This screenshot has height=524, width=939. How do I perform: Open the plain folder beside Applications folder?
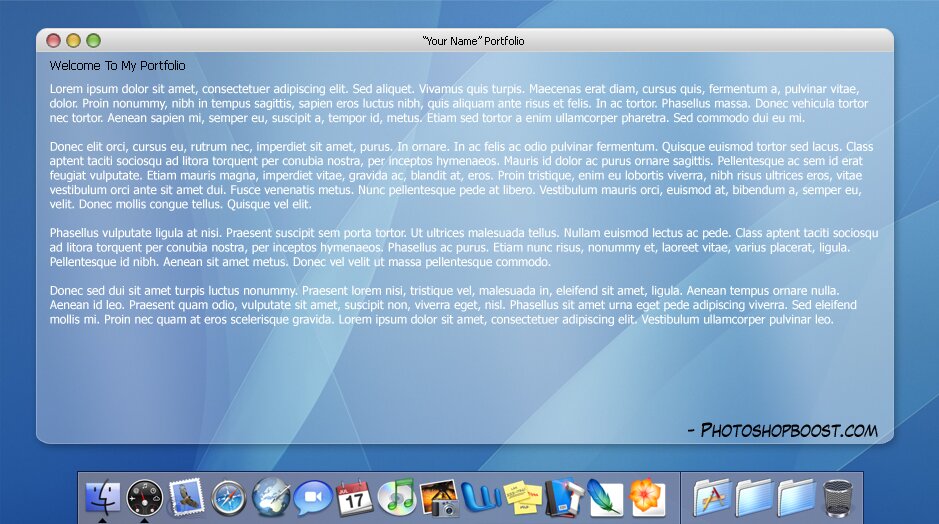coord(754,498)
